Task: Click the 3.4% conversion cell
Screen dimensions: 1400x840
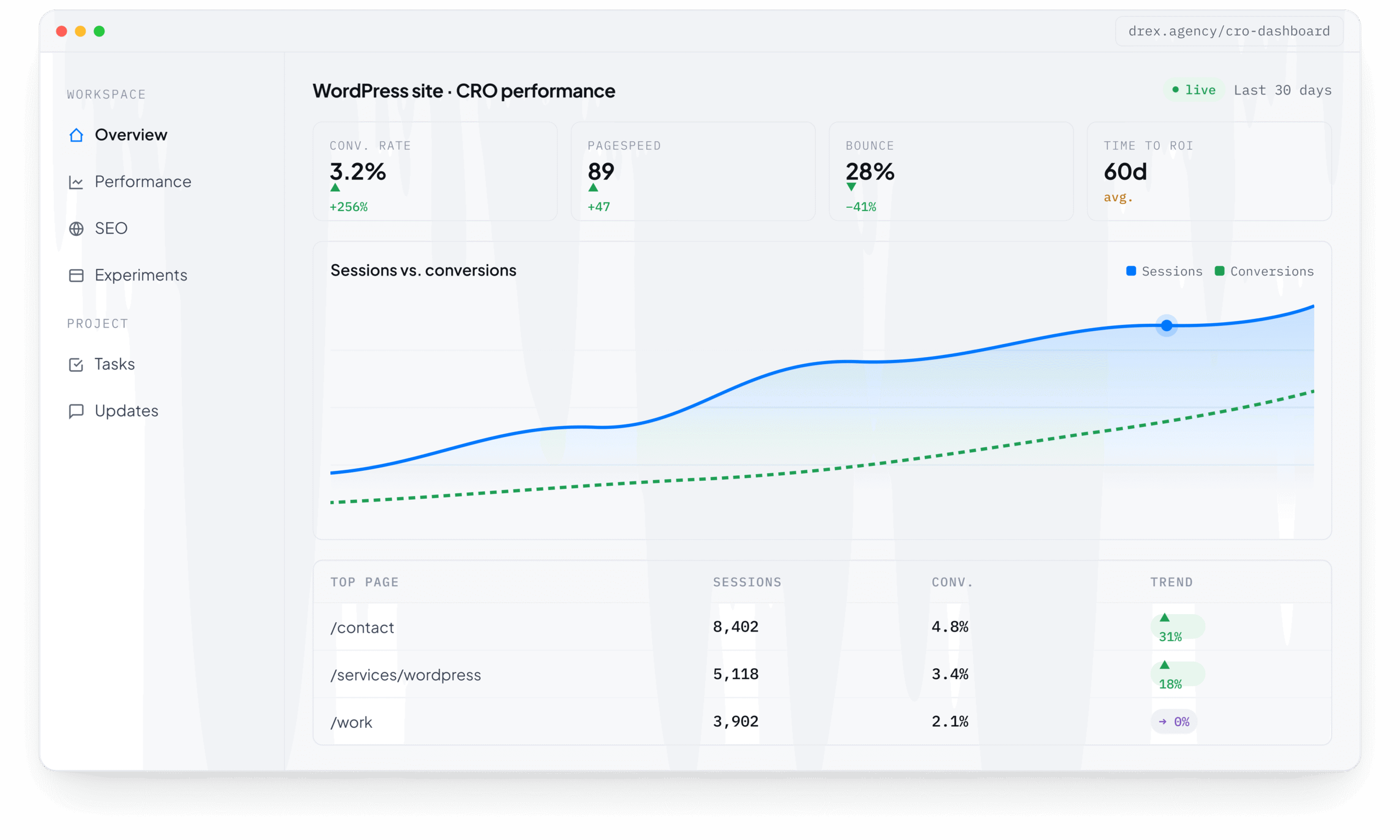Action: [950, 675]
